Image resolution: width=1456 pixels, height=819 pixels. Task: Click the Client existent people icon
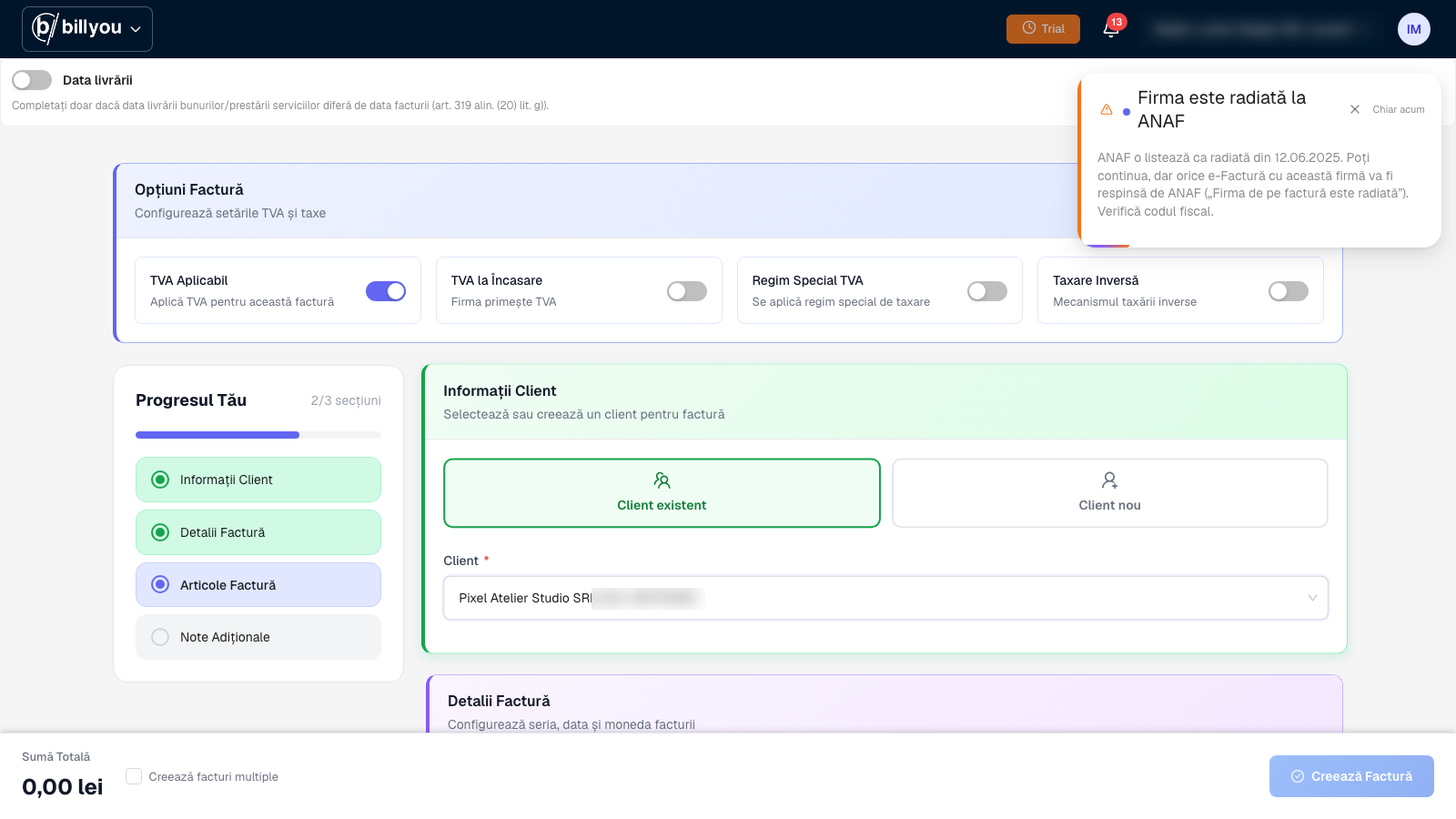tap(662, 480)
